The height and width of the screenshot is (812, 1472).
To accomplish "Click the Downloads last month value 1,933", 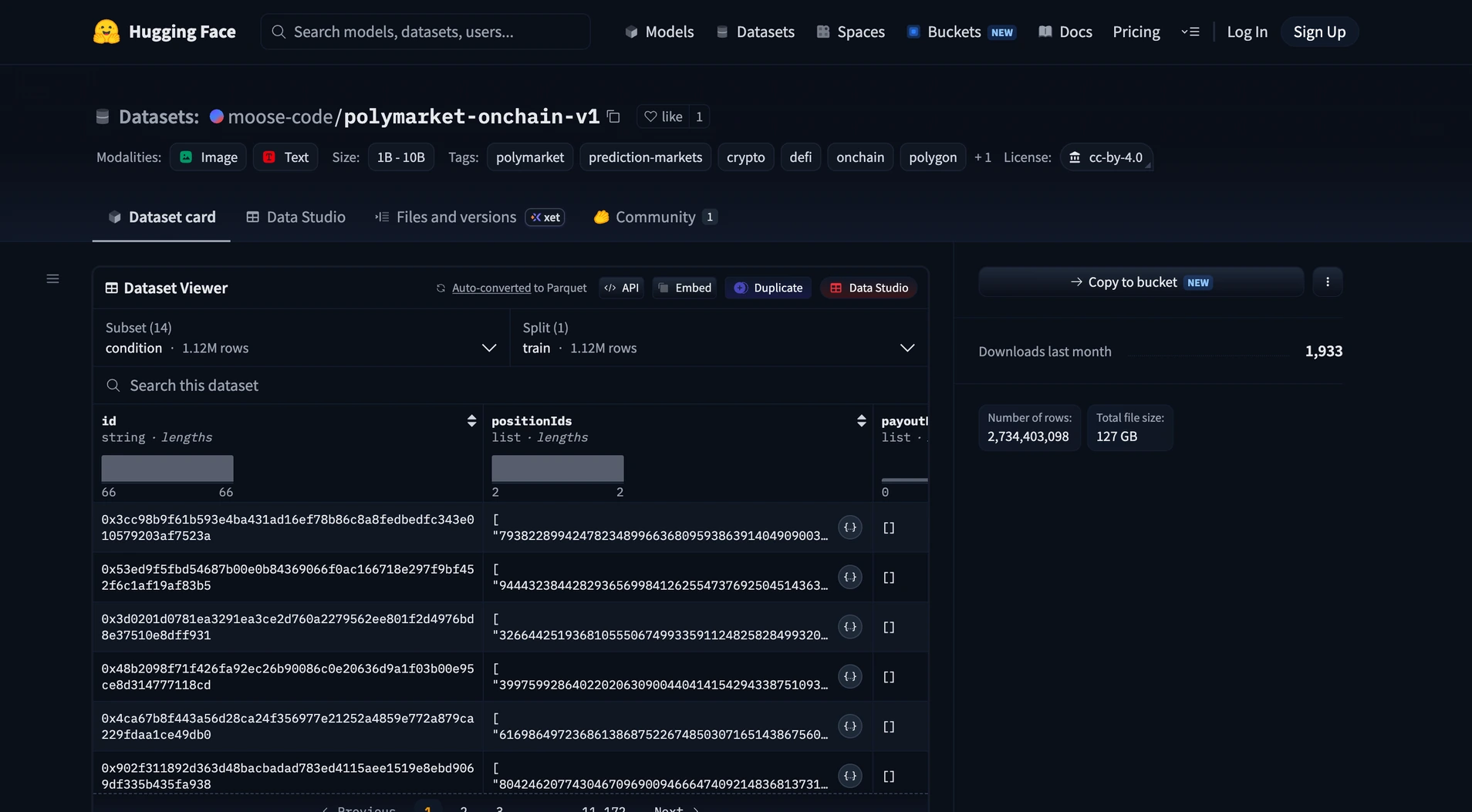I will point(1323,352).
